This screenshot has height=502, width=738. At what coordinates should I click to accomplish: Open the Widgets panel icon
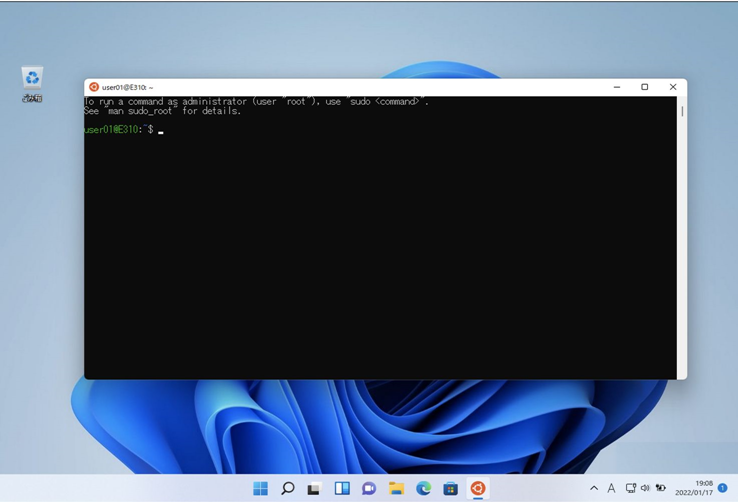[342, 488]
